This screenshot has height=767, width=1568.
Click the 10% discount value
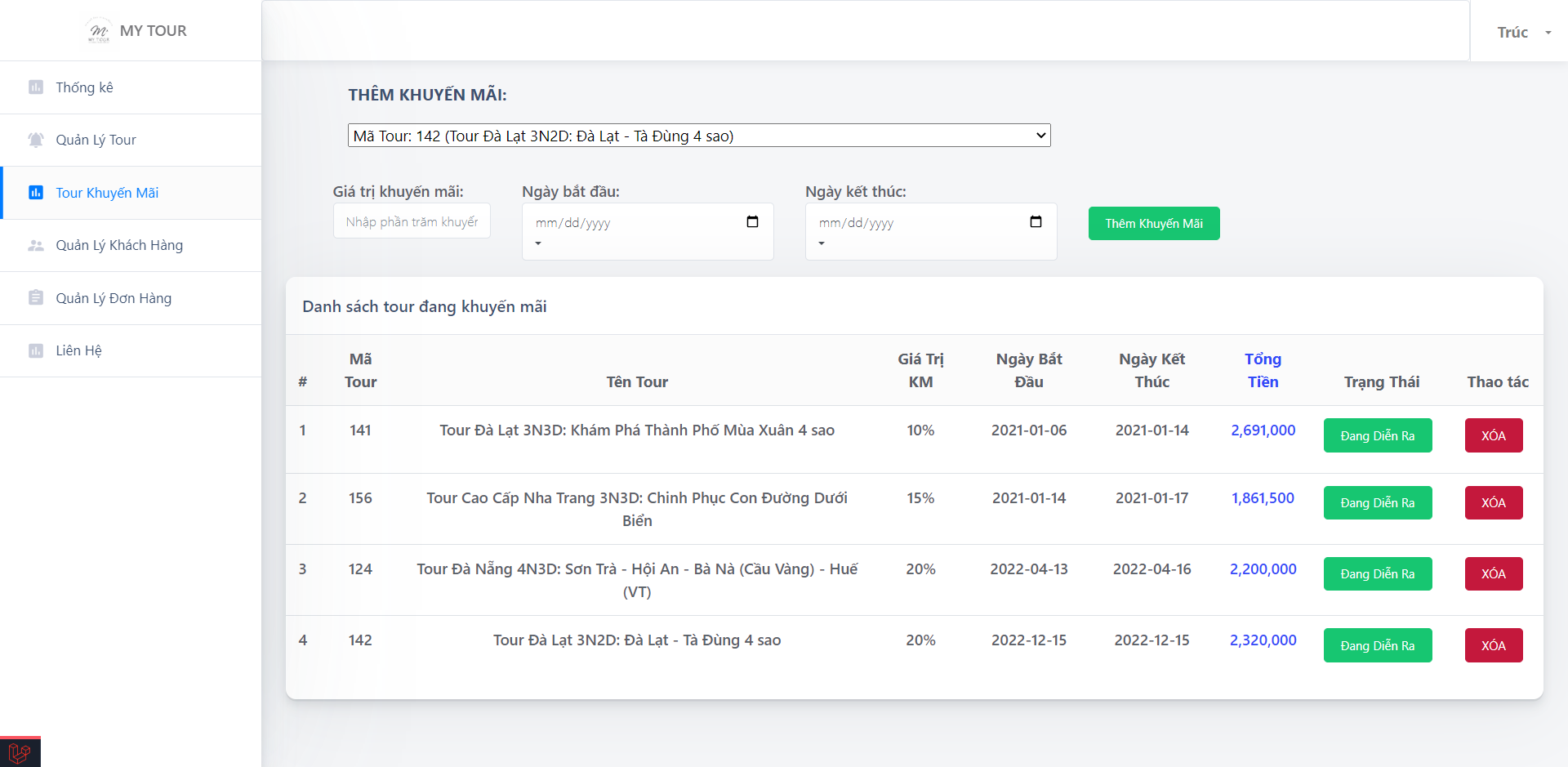920,430
